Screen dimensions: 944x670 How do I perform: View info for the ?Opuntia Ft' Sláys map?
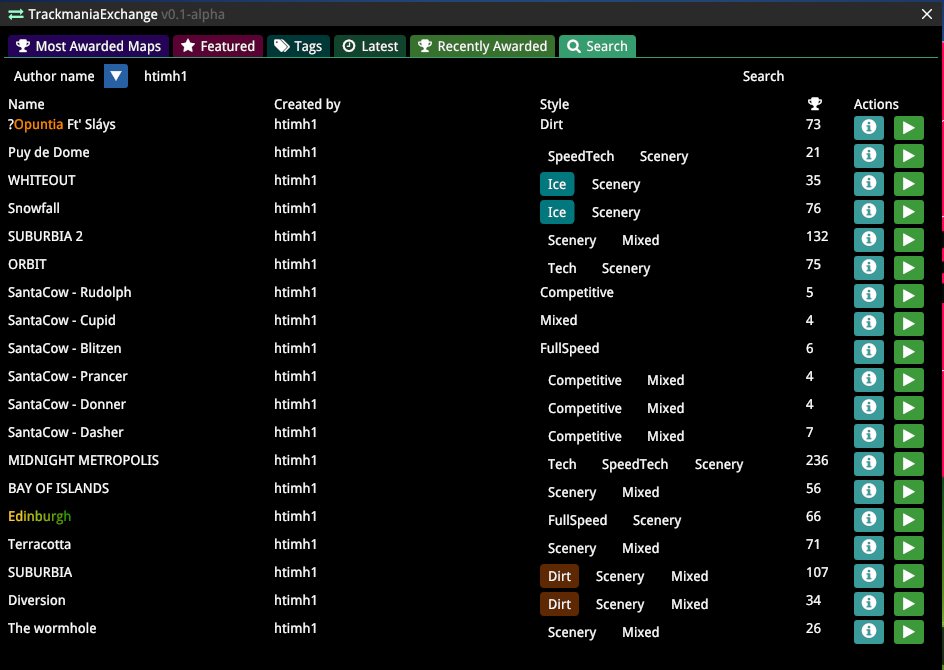(x=868, y=128)
